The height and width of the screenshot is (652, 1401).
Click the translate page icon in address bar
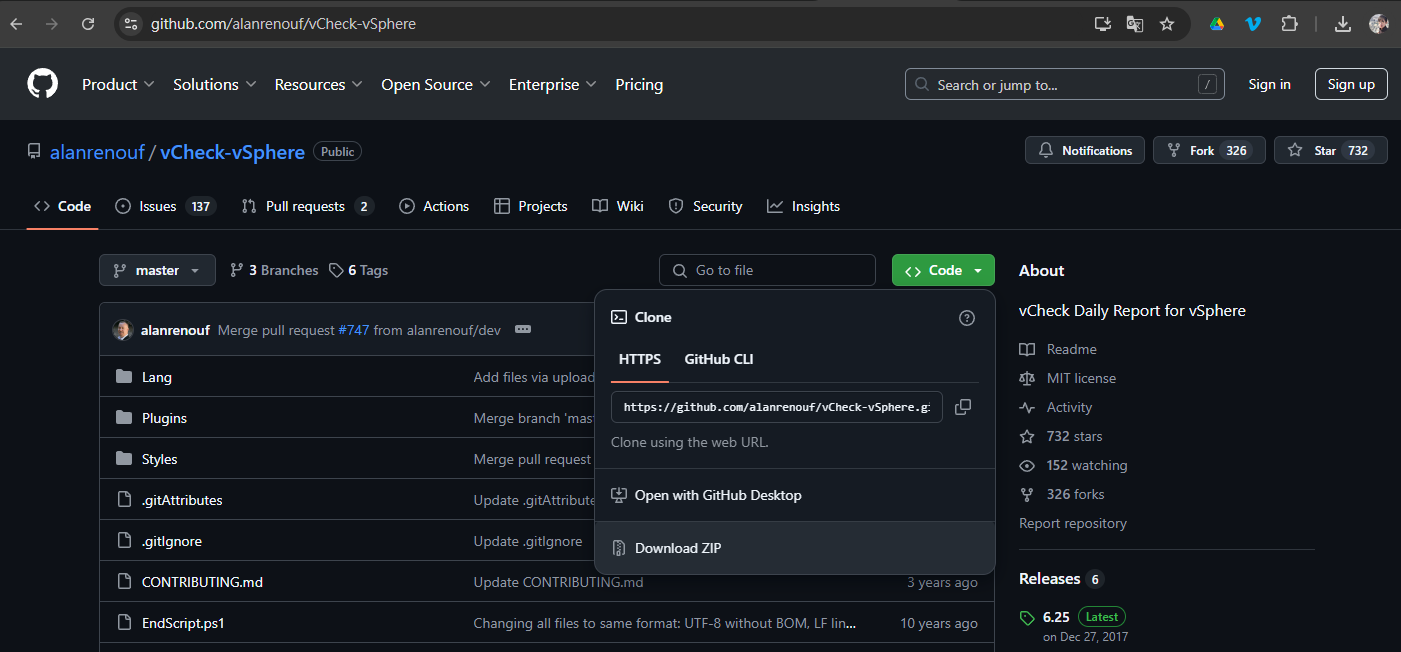(x=1135, y=24)
